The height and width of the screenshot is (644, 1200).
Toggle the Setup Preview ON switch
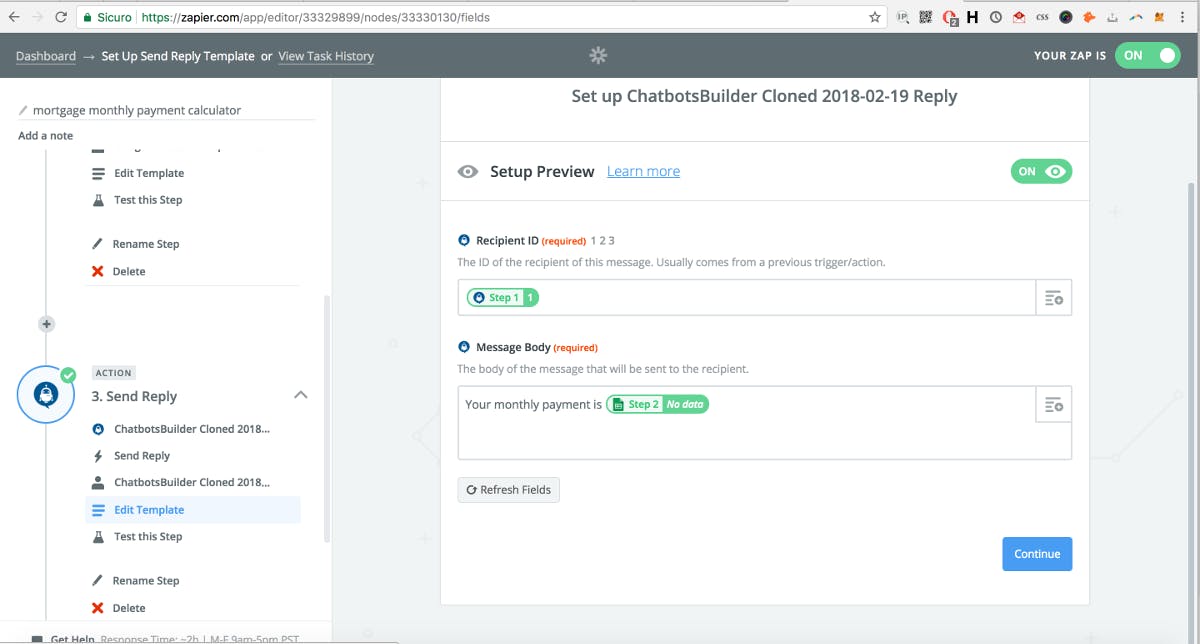pyautogui.click(x=1041, y=172)
